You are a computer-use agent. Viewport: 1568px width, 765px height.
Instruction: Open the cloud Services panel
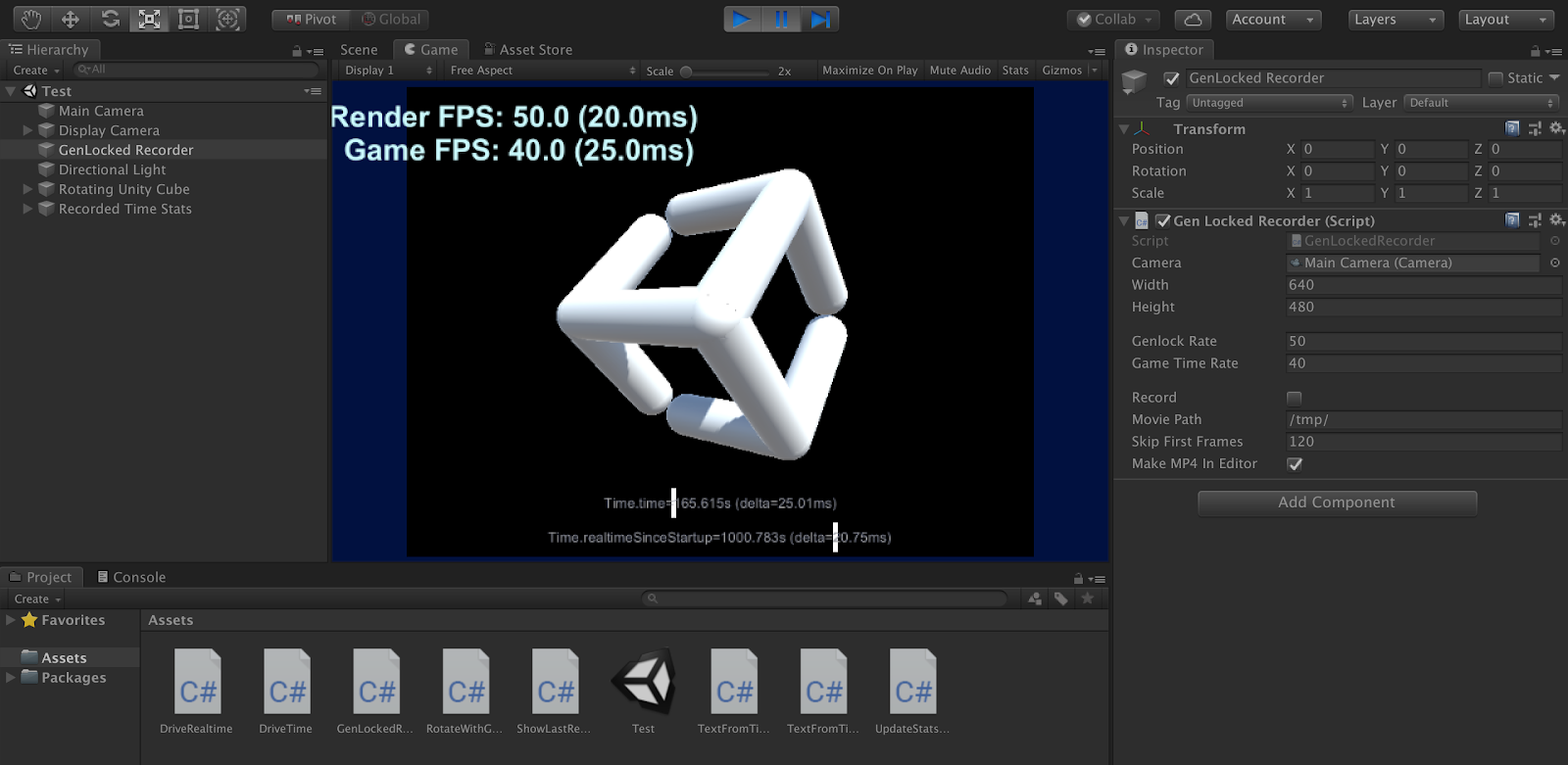(1192, 20)
